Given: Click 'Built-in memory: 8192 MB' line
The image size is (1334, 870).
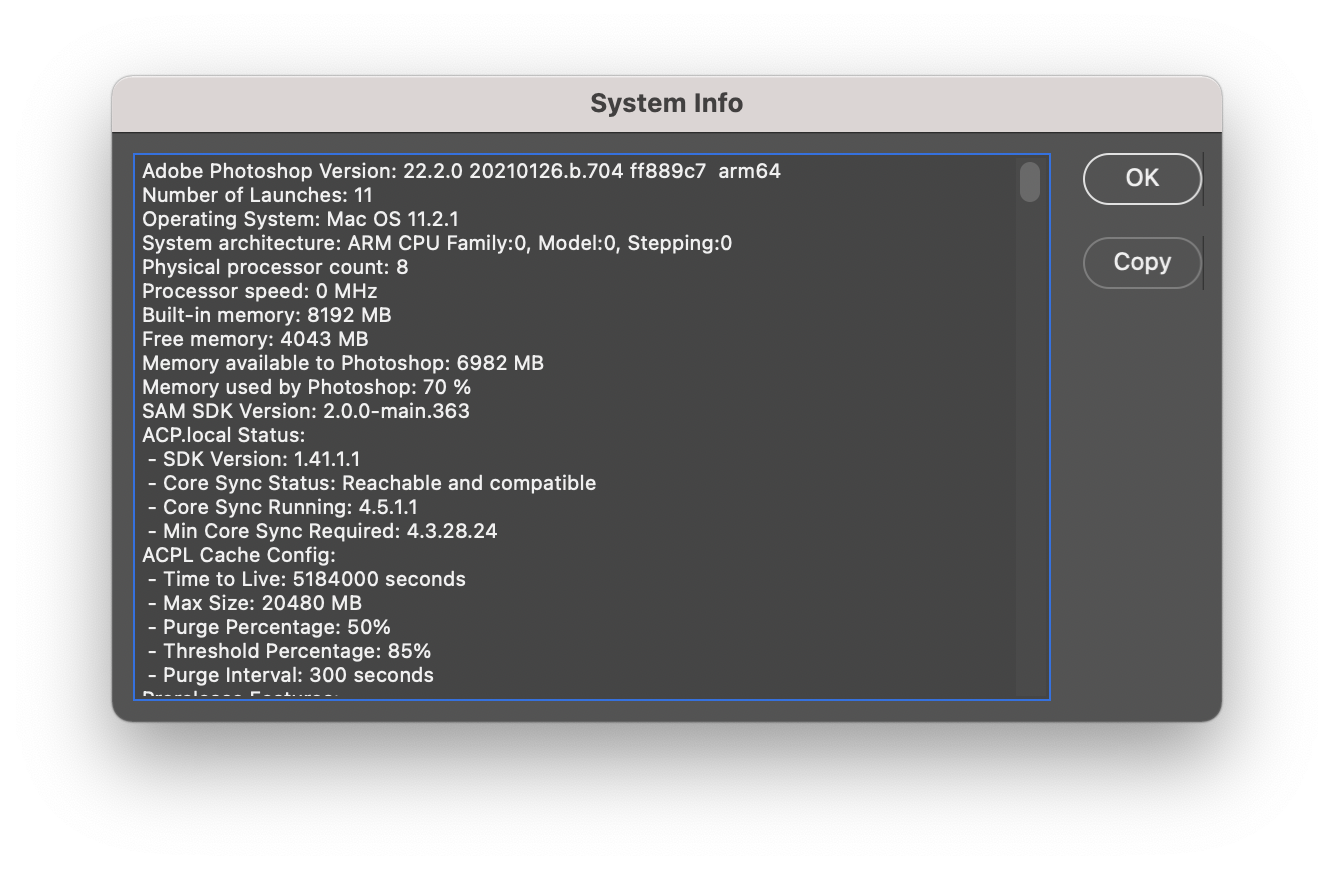Looking at the screenshot, I should click(x=266, y=315).
